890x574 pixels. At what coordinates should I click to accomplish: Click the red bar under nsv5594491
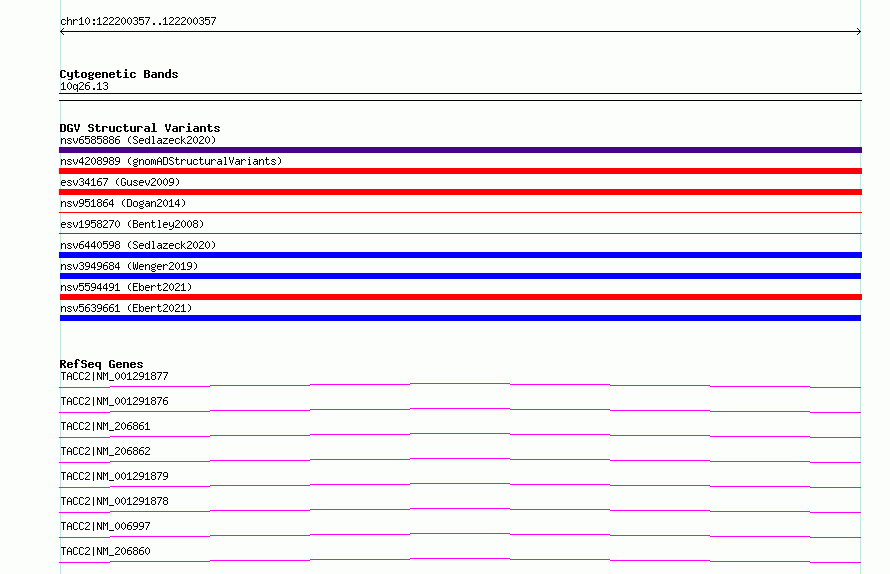tap(460, 297)
